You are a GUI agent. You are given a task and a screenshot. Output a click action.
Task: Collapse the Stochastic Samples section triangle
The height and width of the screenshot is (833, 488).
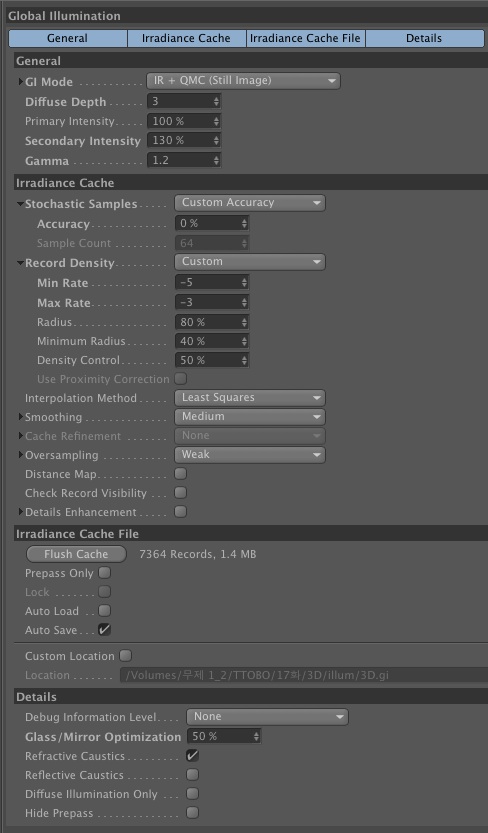click(20, 204)
